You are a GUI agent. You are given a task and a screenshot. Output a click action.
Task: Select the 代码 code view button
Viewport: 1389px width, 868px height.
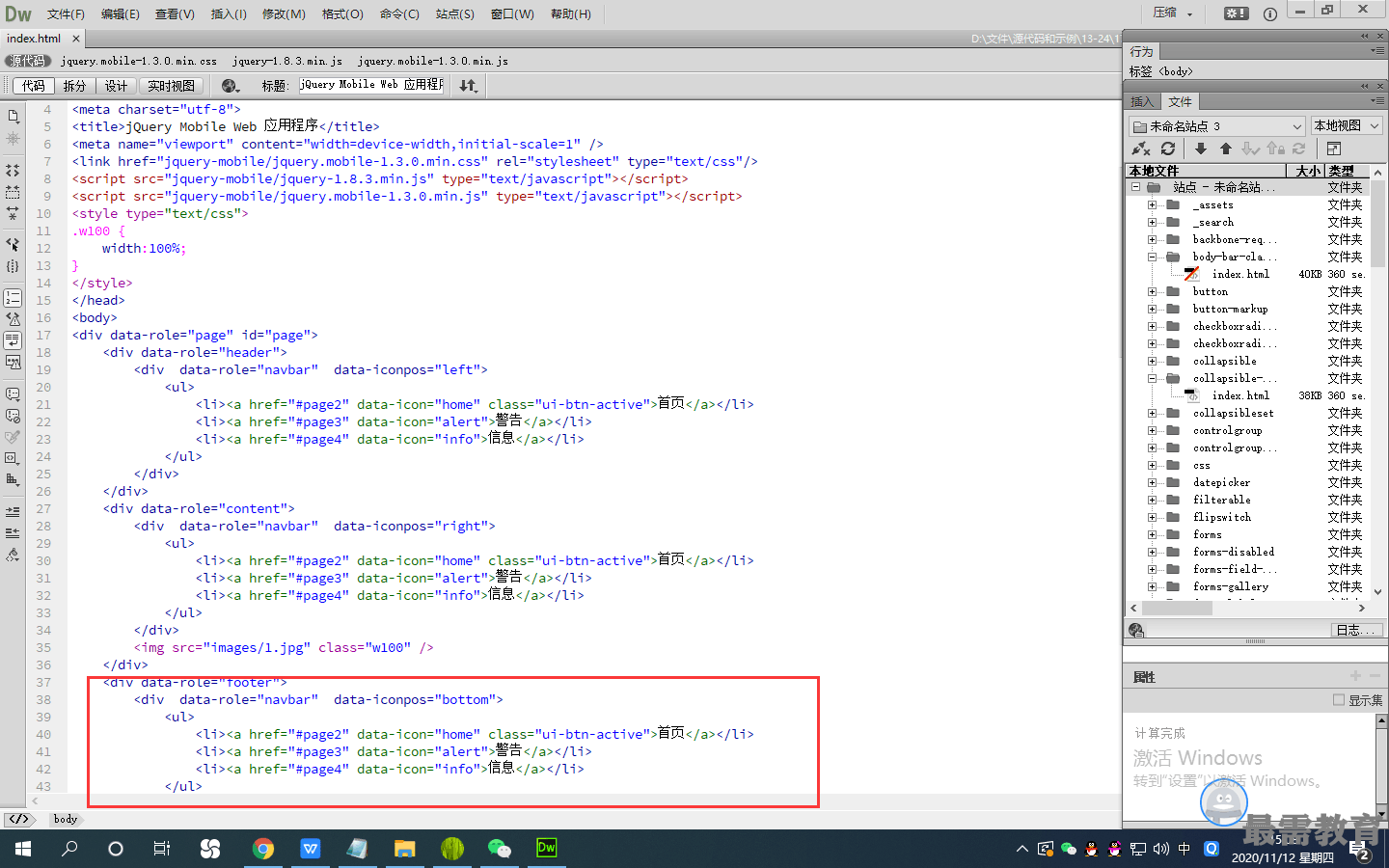34,86
